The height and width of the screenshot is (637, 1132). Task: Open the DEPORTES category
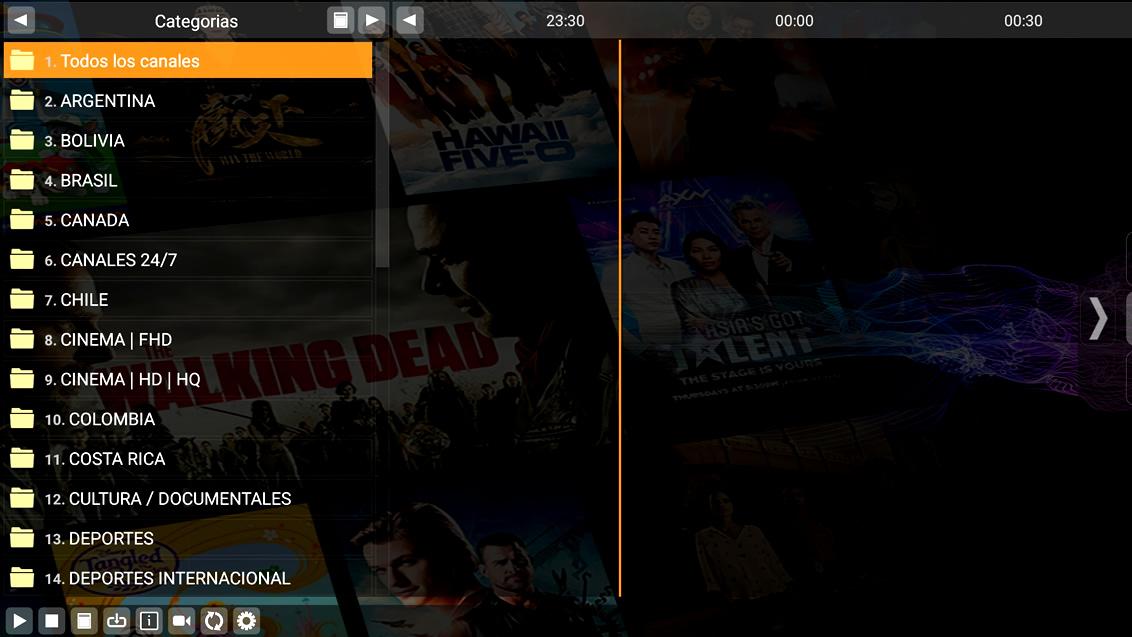coord(188,538)
